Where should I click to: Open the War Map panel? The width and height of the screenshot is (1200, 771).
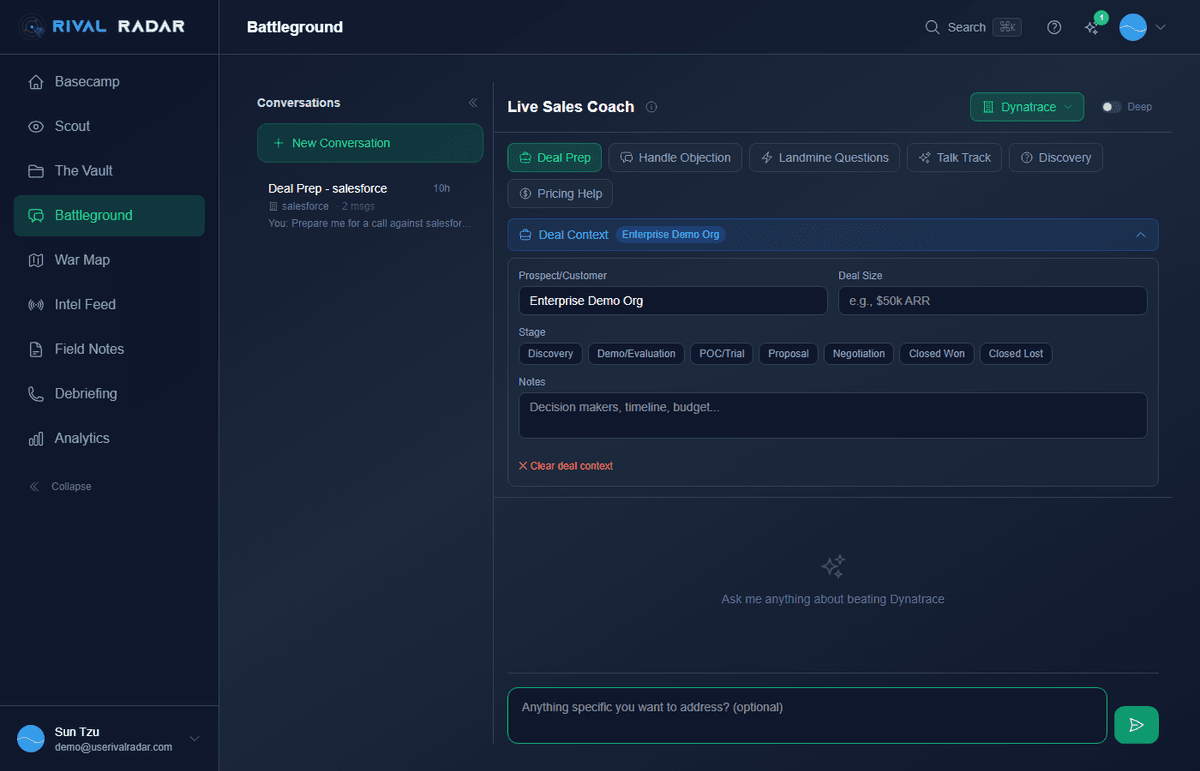tap(80, 260)
